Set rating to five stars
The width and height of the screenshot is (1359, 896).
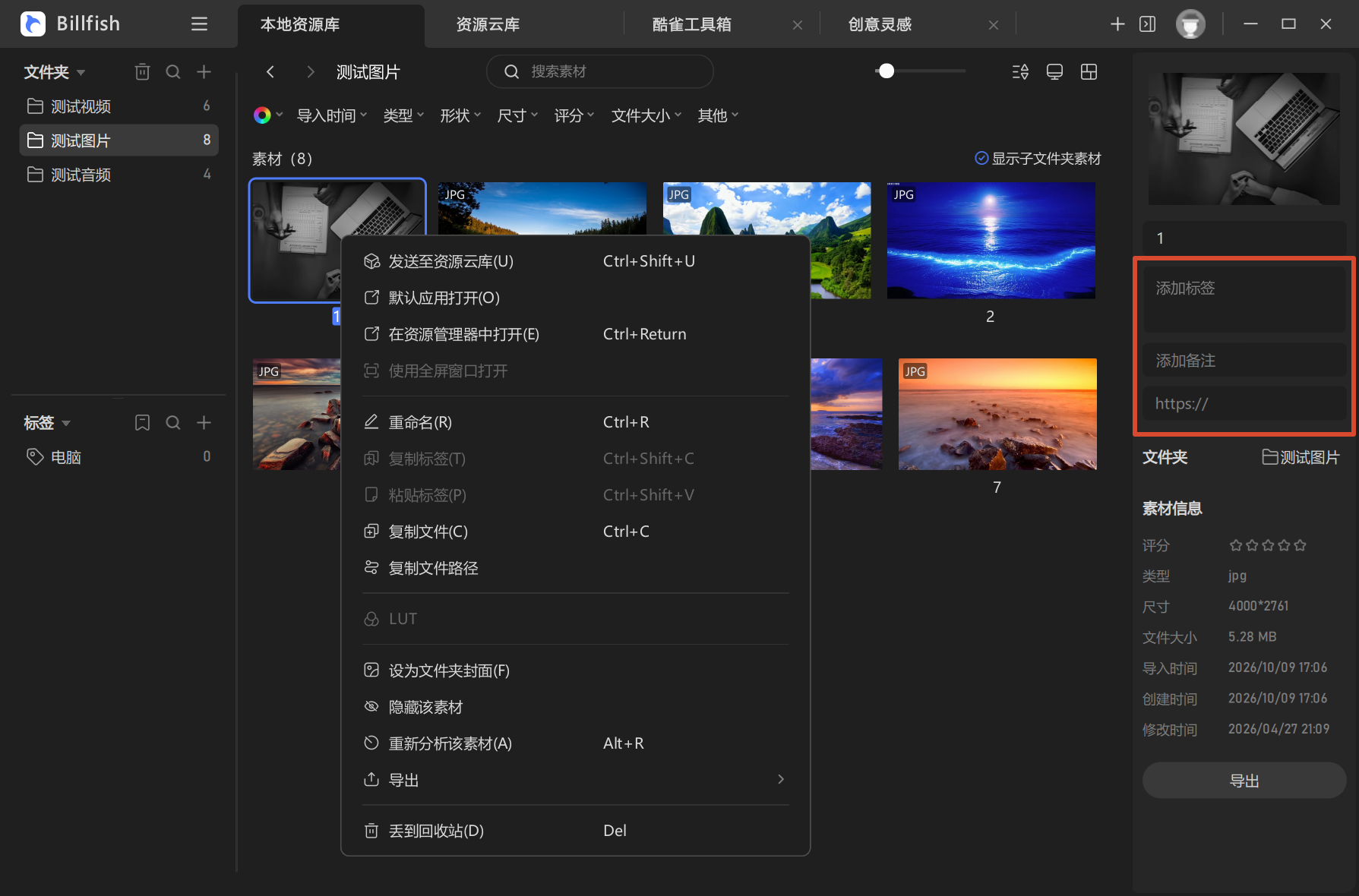click(1300, 545)
